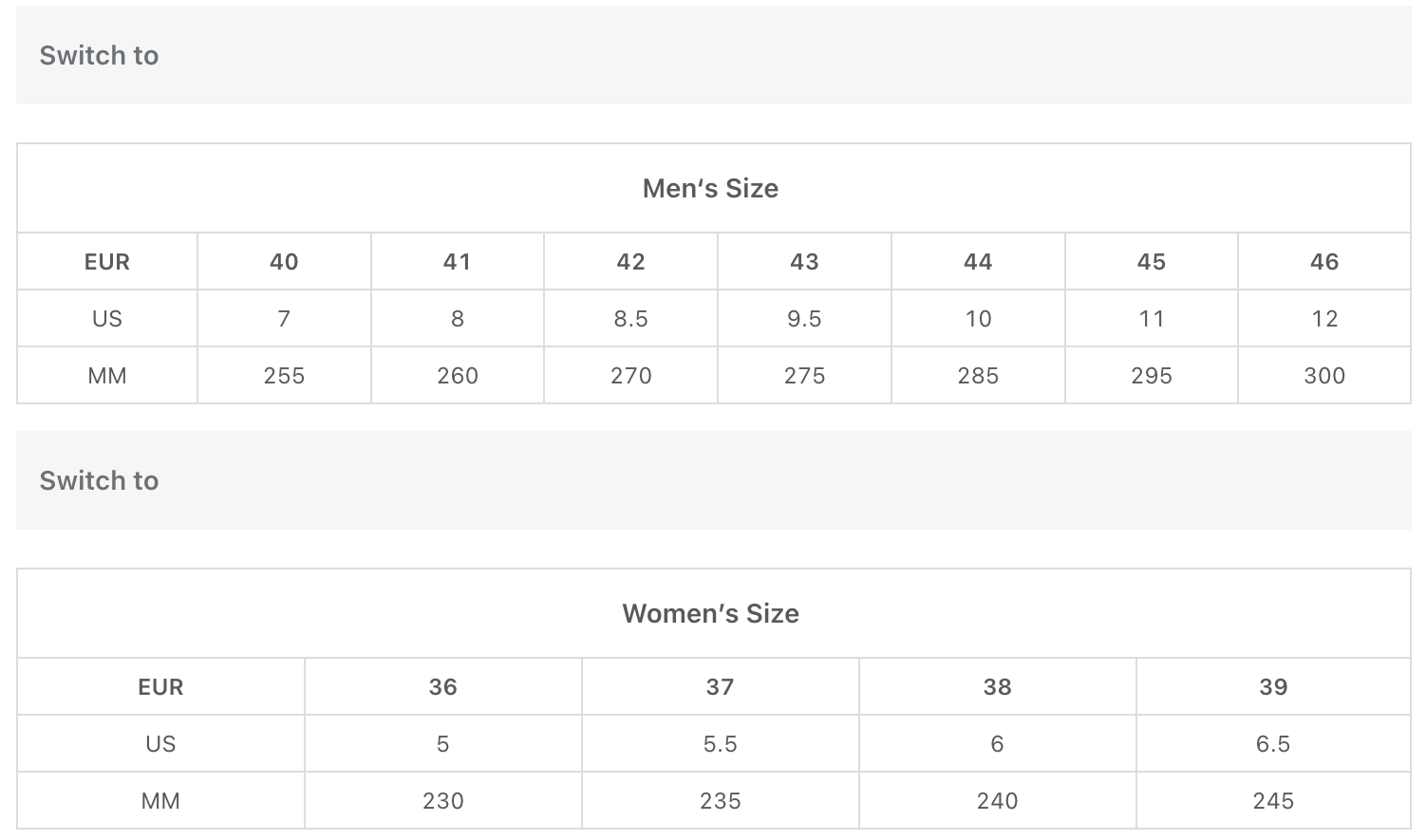The height and width of the screenshot is (840, 1426).
Task: Click the top Switch to bar above Men's Size
Action: (99, 55)
